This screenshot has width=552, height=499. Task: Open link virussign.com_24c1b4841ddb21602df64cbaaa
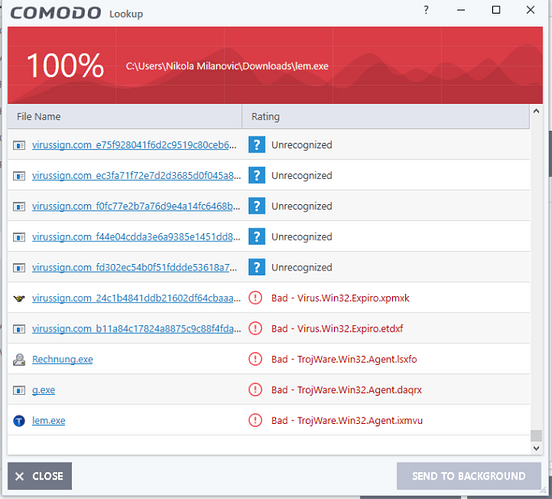click(136, 298)
